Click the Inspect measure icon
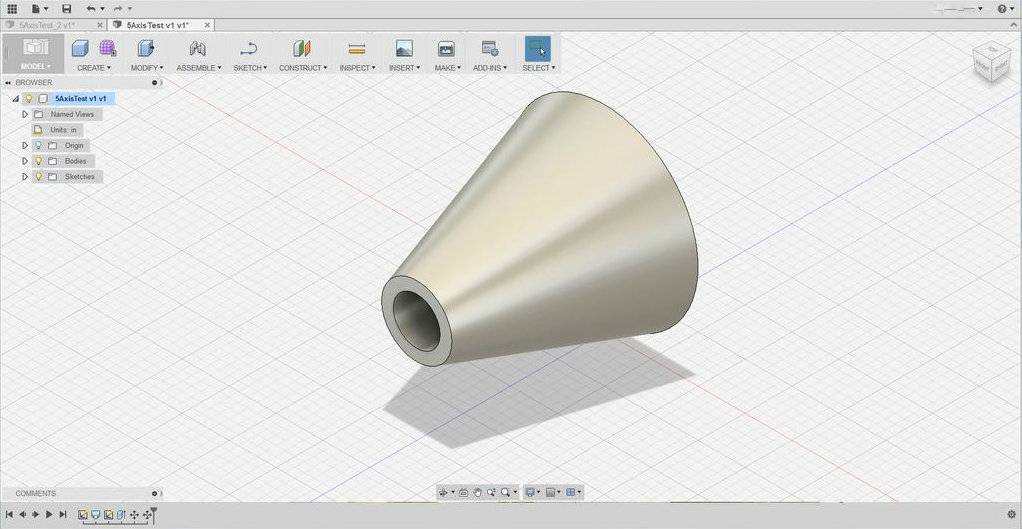Screen dimensions: 1022x529 357,49
